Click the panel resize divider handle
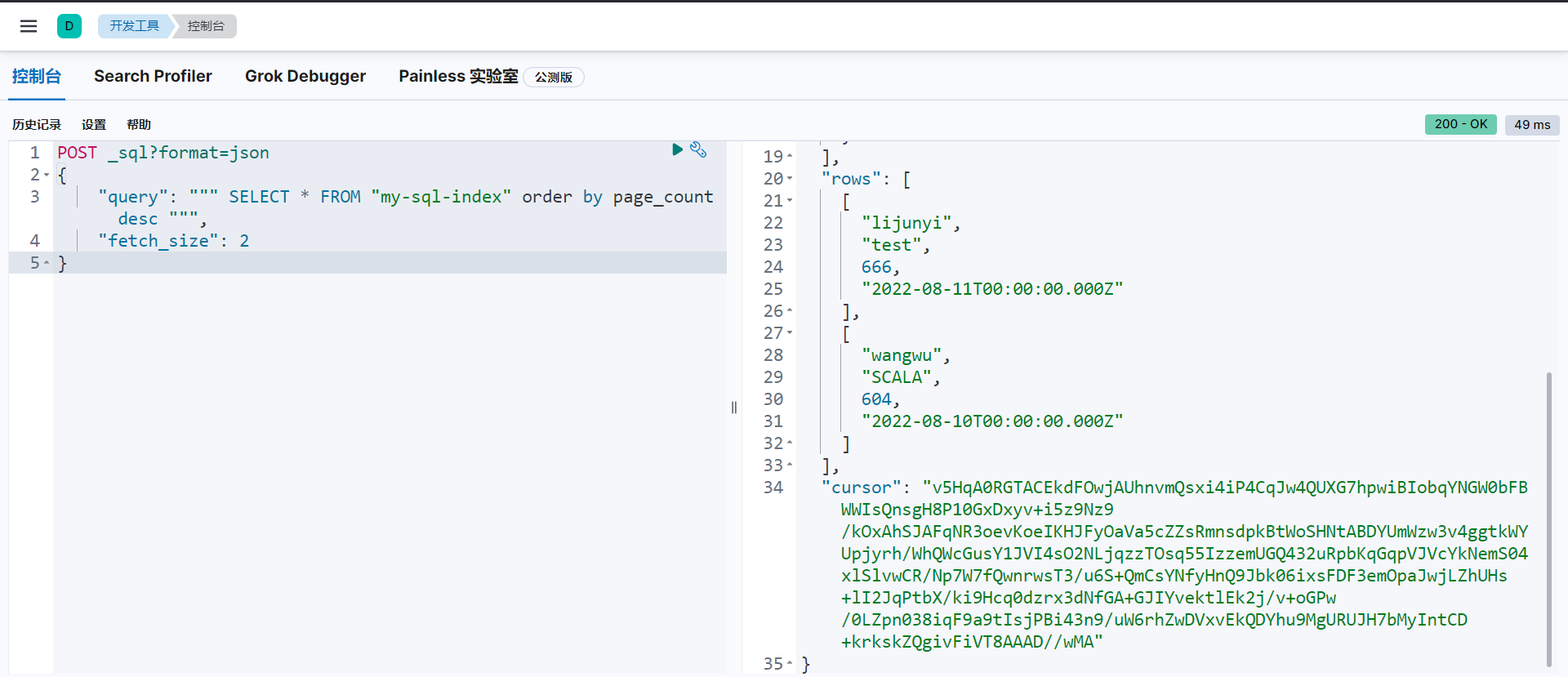 734,408
